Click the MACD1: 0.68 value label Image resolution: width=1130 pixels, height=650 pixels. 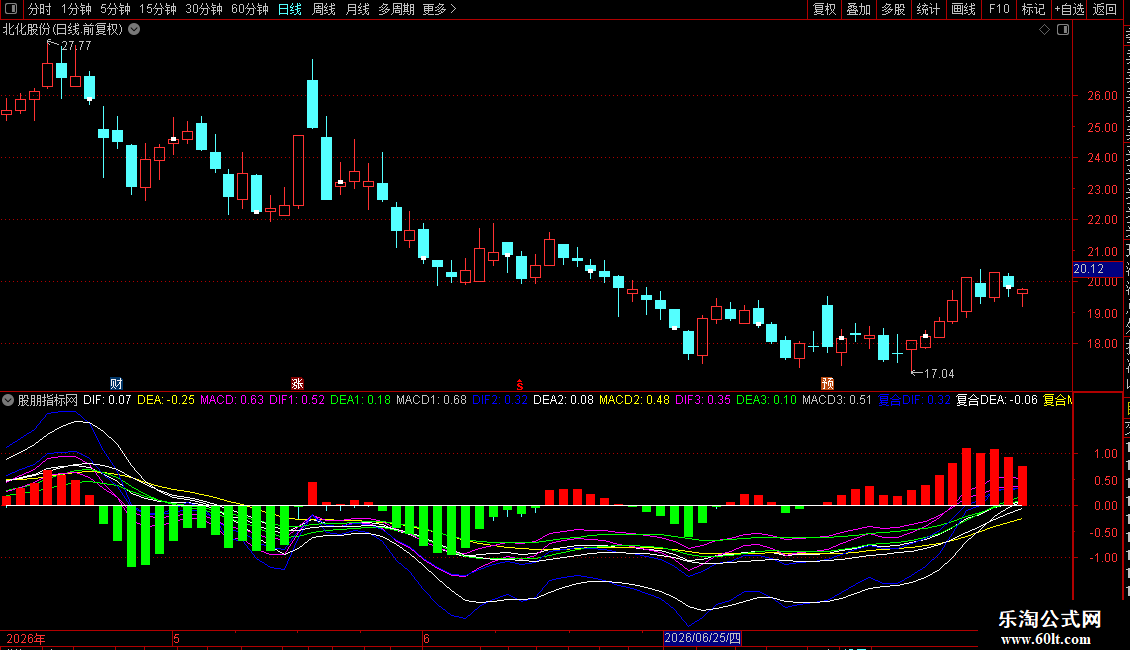[432, 400]
